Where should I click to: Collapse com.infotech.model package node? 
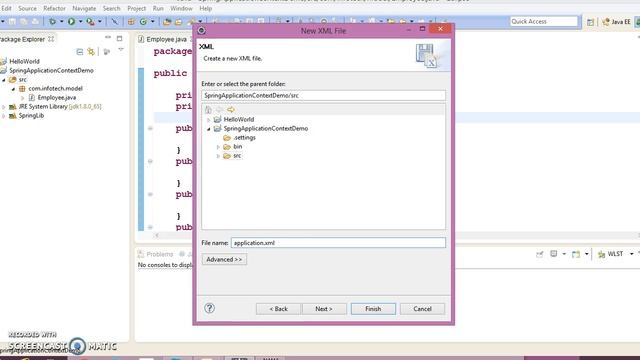(13, 89)
